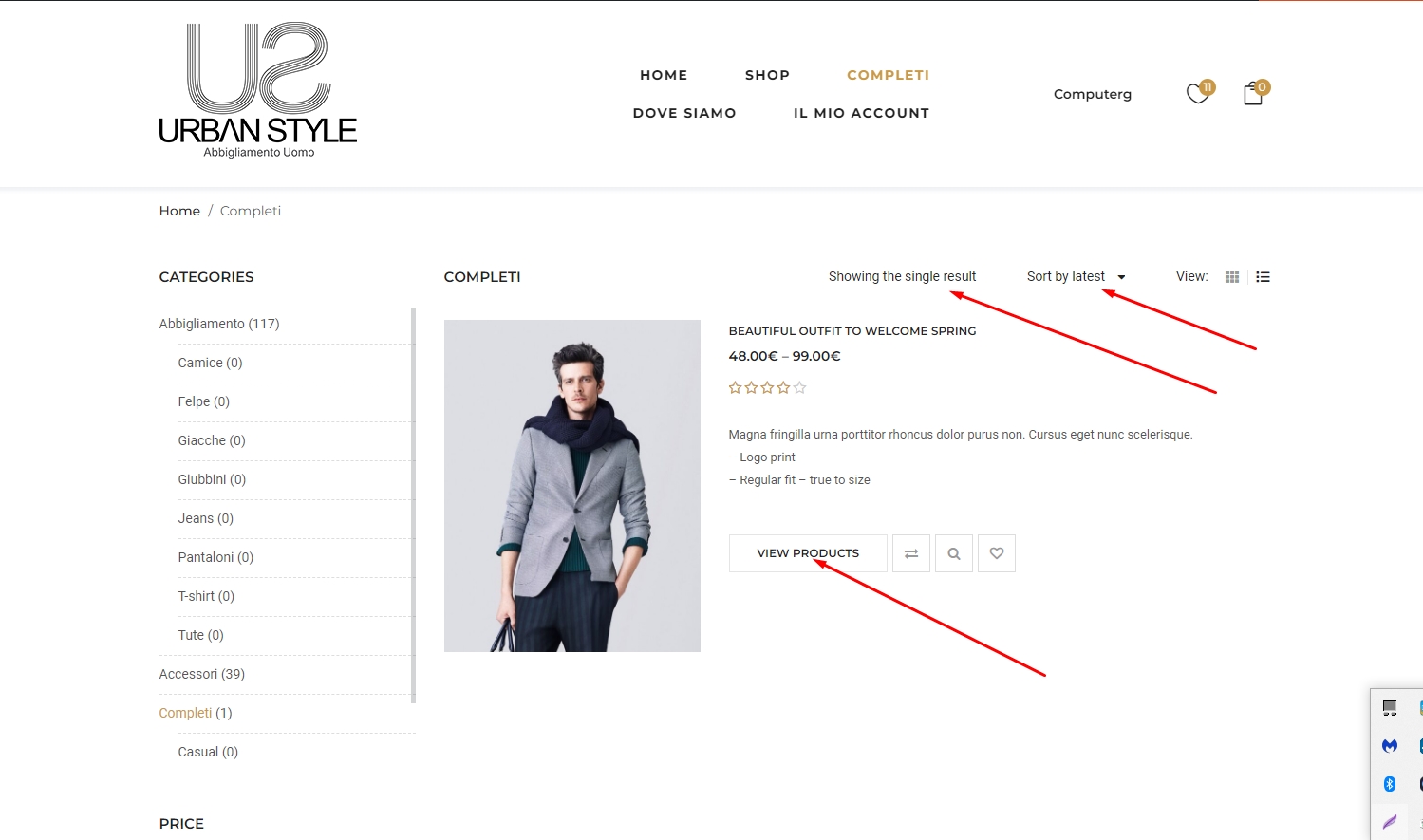Open Pantaloni (0) category
This screenshot has width=1423, height=840.
click(x=215, y=557)
